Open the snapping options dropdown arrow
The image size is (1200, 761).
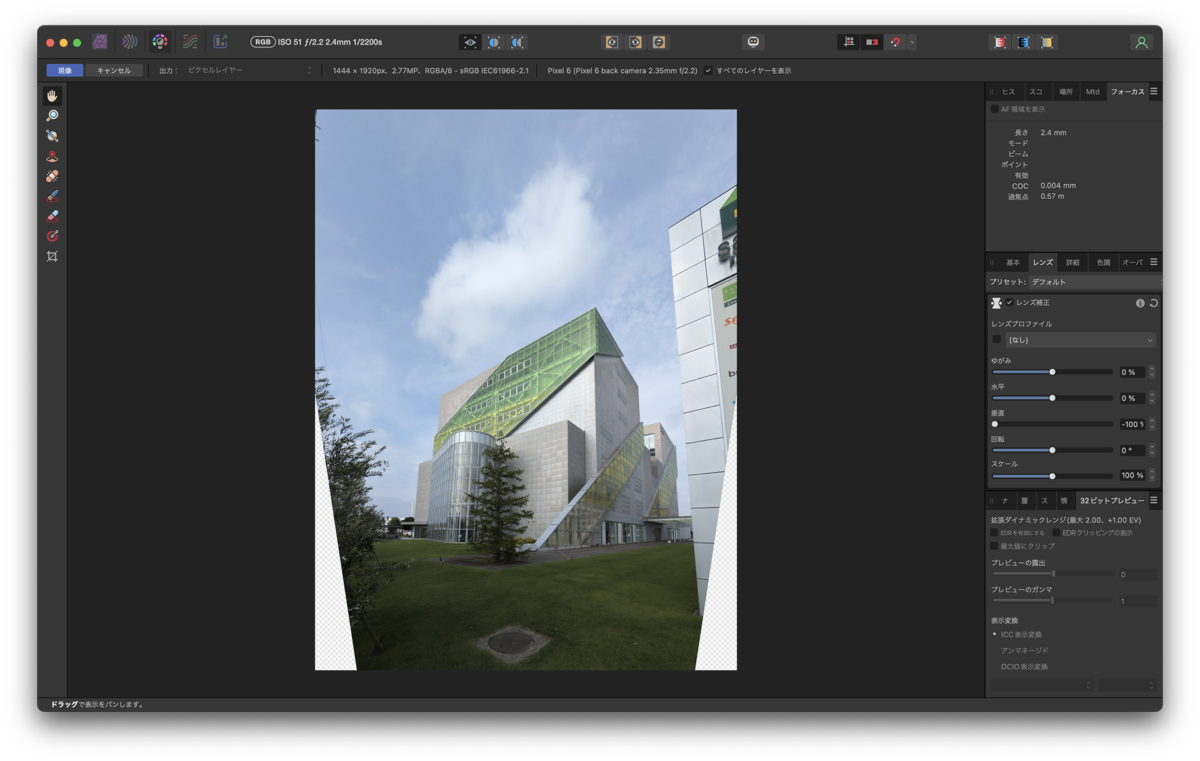tap(912, 42)
